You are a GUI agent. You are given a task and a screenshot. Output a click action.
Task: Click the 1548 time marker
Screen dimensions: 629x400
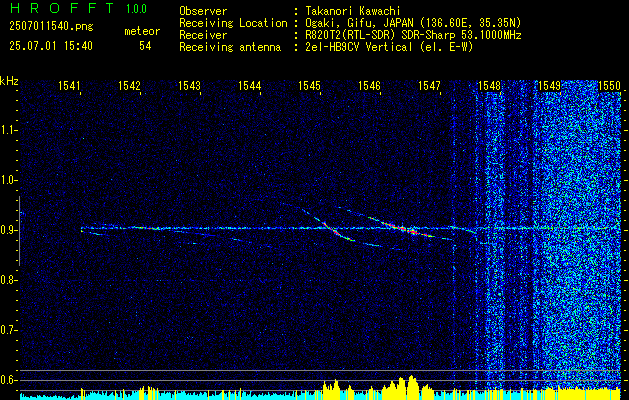(489, 85)
